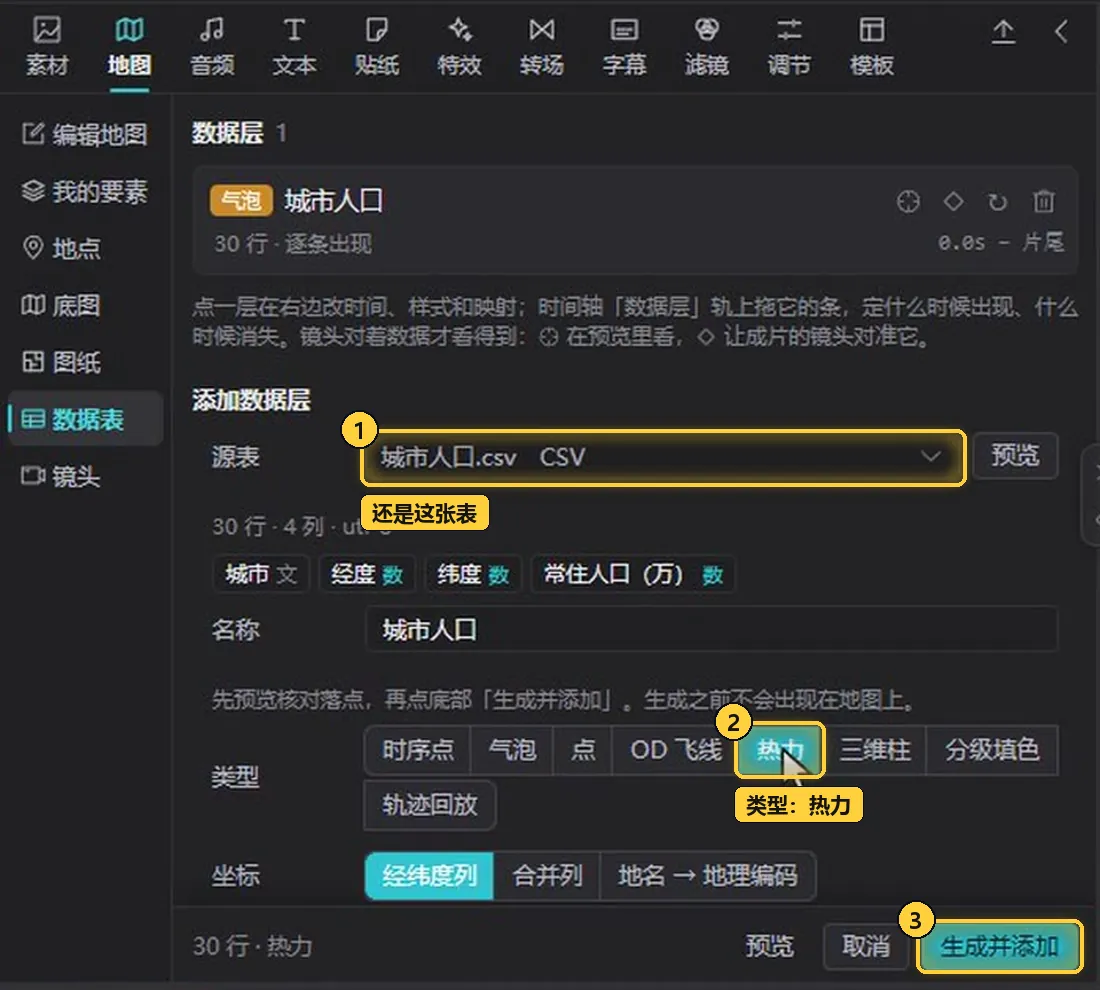Open the 转场 transitions tab

(542, 46)
